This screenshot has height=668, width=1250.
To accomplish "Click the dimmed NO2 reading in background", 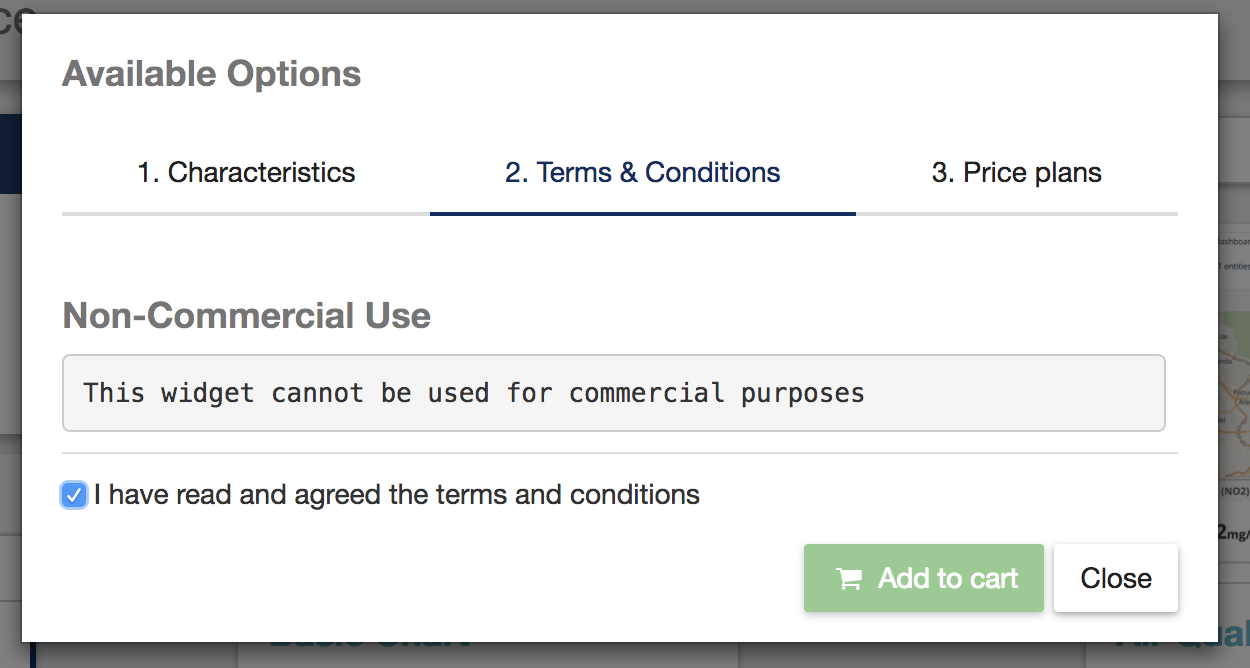I will tap(1234, 492).
